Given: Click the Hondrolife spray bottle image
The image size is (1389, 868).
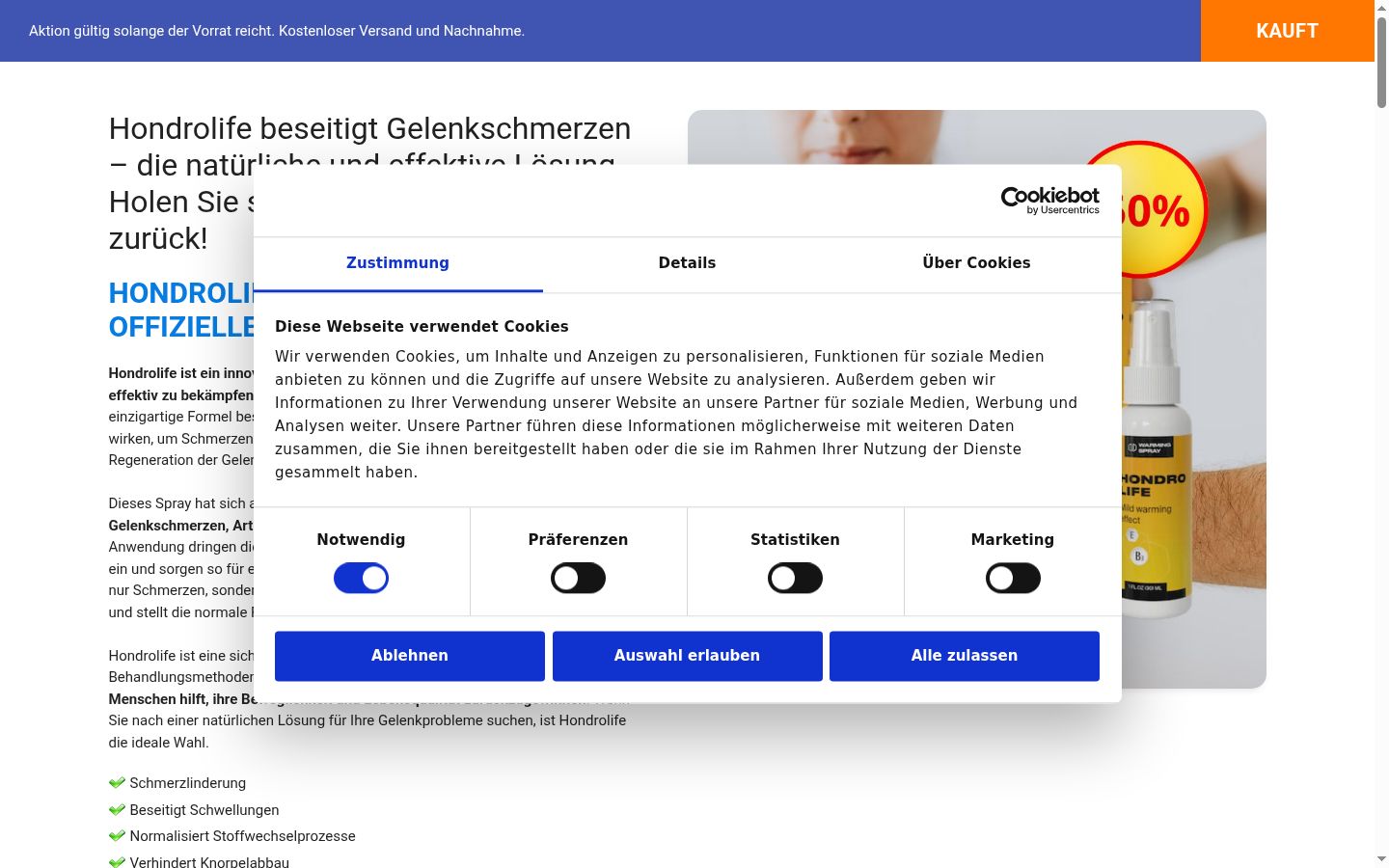Looking at the screenshot, I should (x=1157, y=458).
